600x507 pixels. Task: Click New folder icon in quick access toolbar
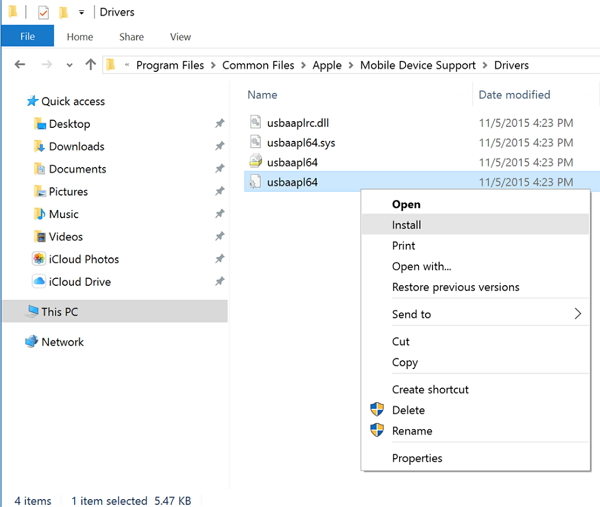(x=63, y=13)
